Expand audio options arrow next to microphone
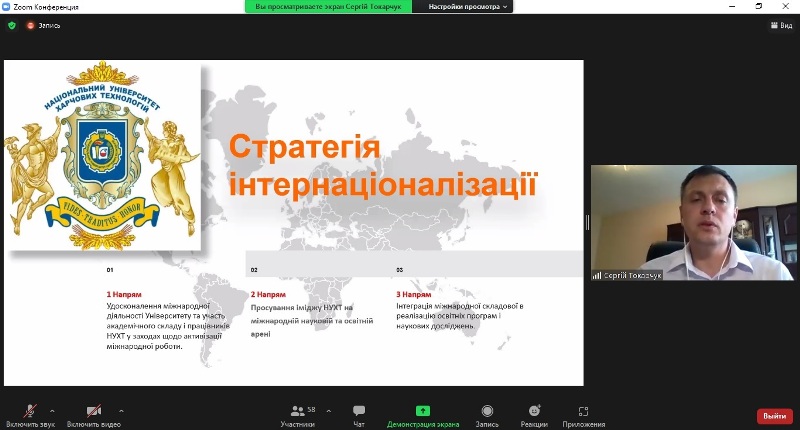 [52, 411]
